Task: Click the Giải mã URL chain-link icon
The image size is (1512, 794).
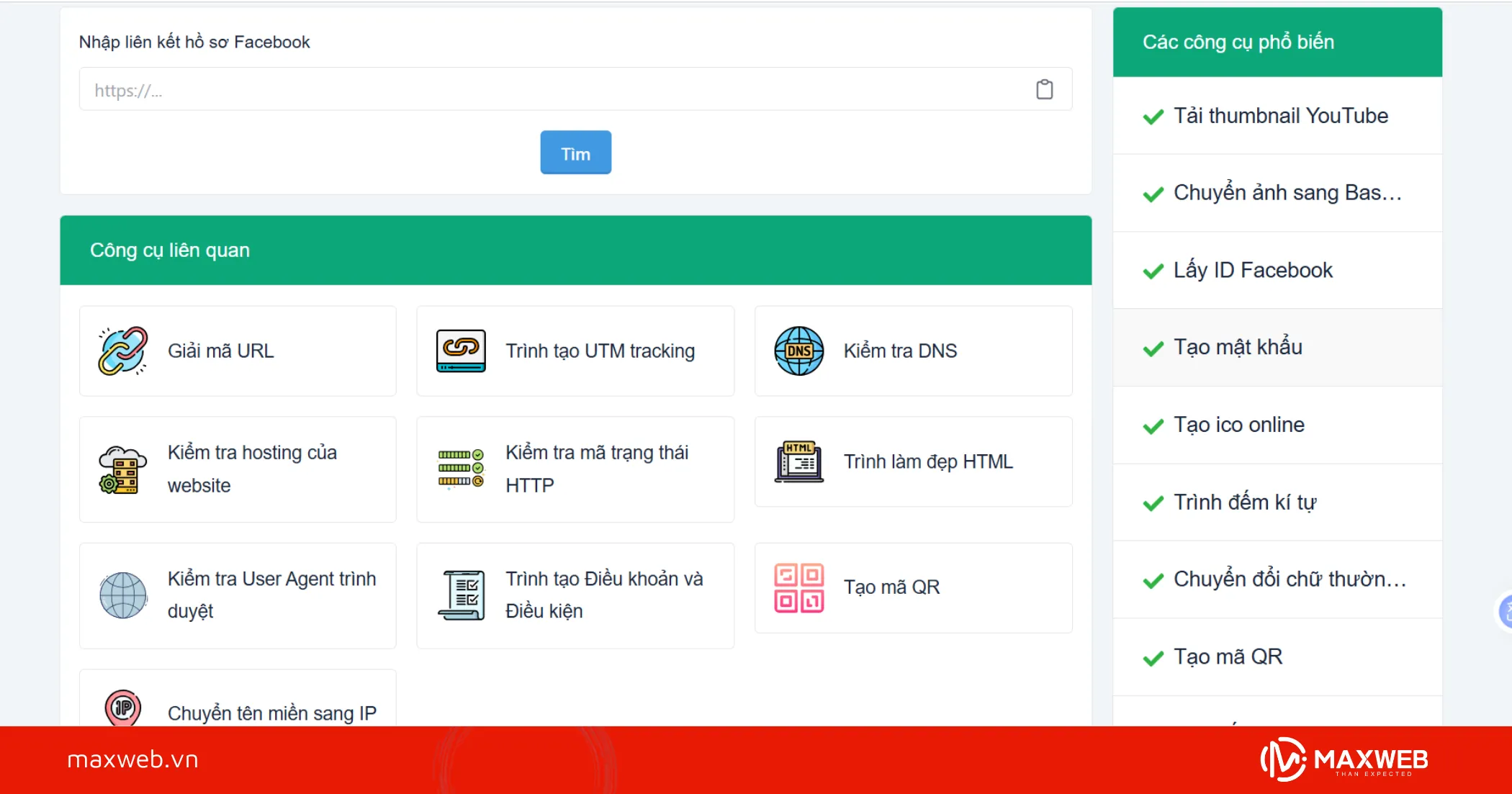Action: pyautogui.click(x=123, y=351)
